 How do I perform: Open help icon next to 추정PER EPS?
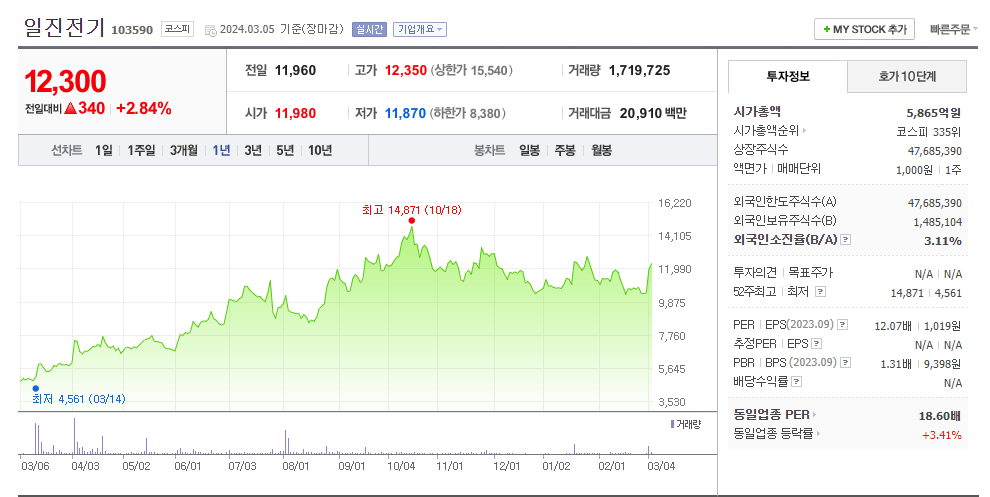(816, 344)
